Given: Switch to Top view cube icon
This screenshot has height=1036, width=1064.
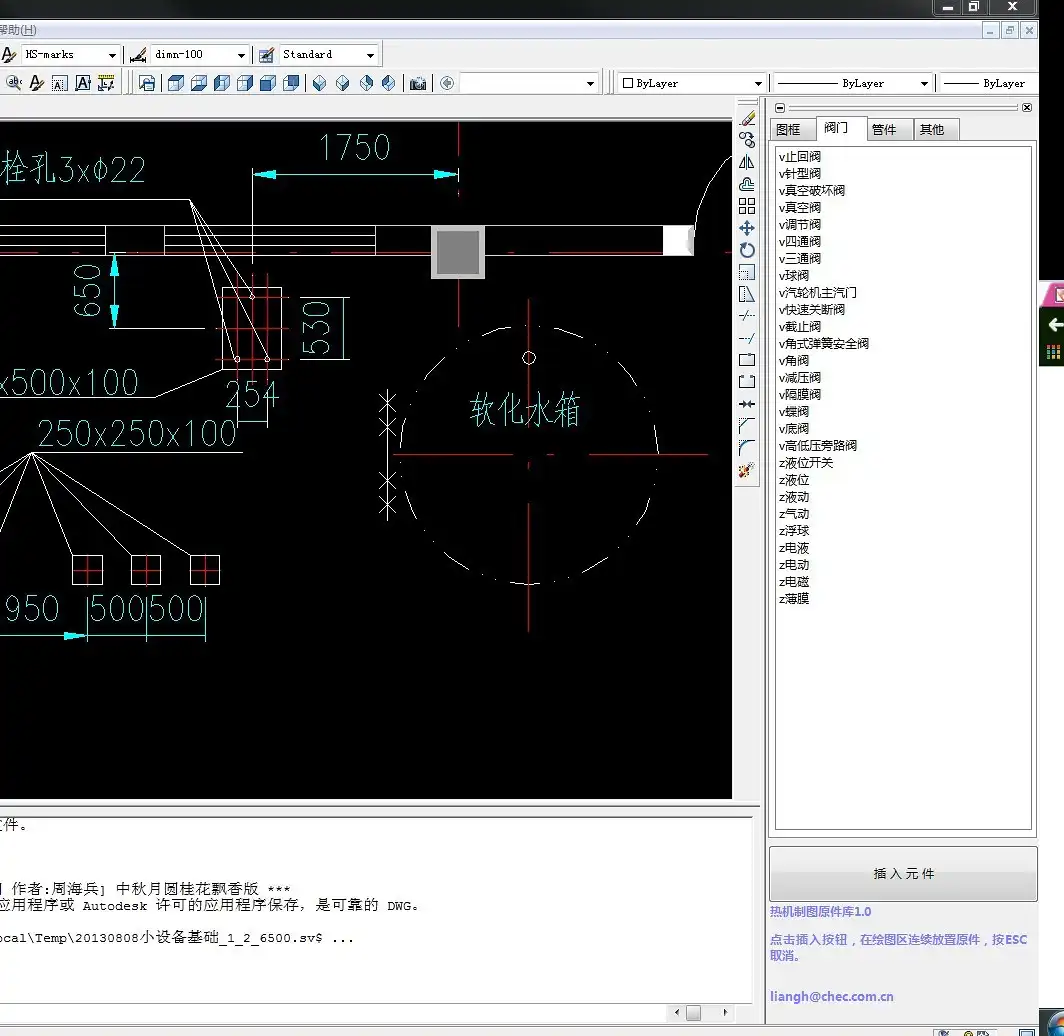Looking at the screenshot, I should pyautogui.click(x=176, y=83).
